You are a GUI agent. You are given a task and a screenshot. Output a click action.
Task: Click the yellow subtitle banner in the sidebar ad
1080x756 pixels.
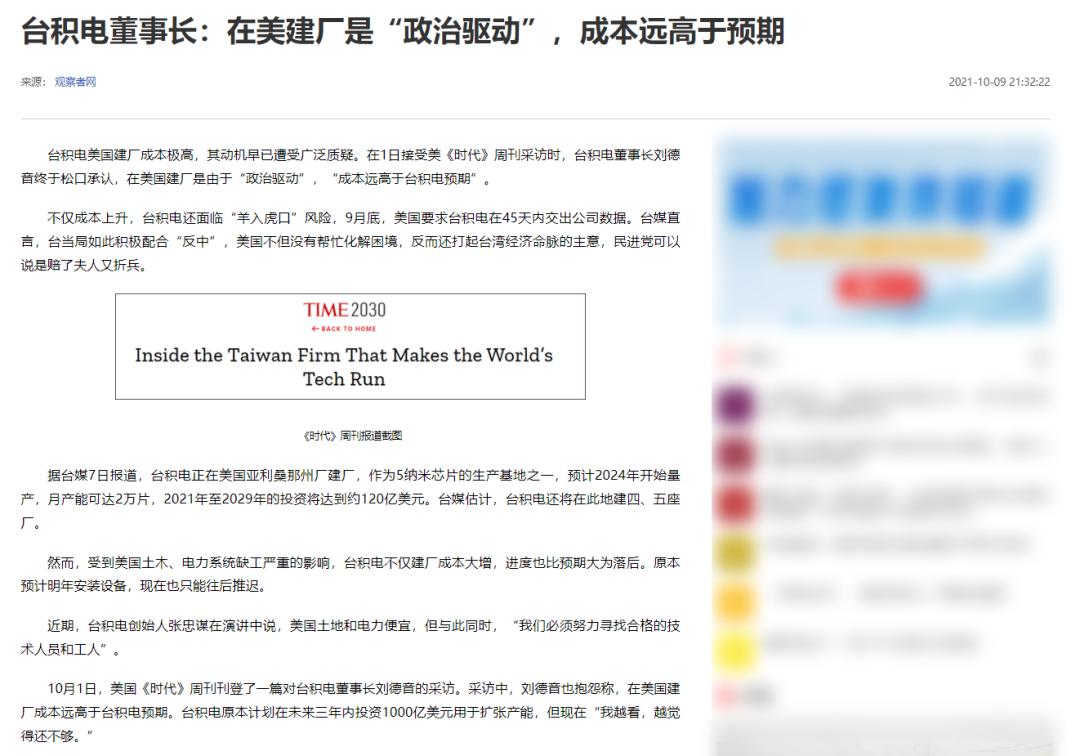point(881,246)
